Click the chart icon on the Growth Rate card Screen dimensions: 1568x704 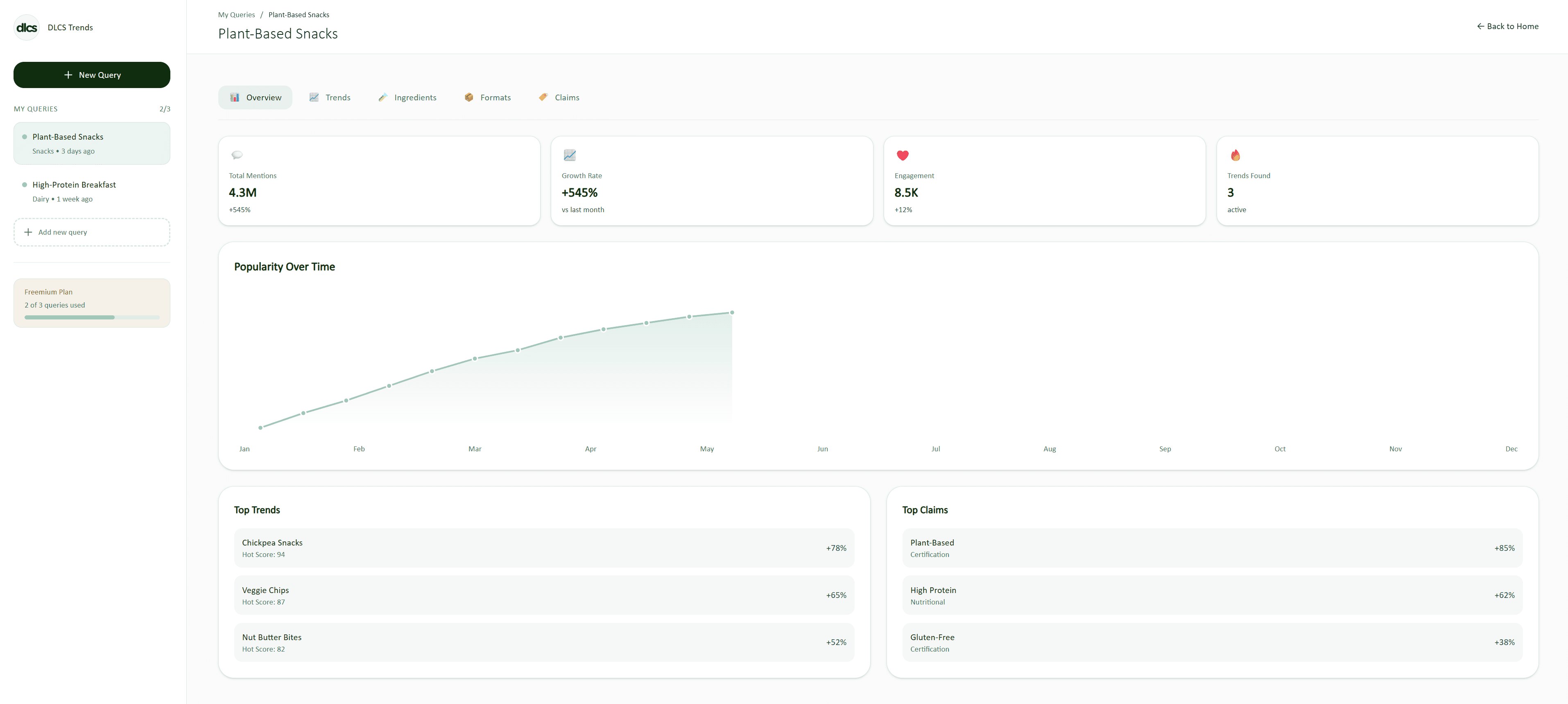click(x=570, y=155)
